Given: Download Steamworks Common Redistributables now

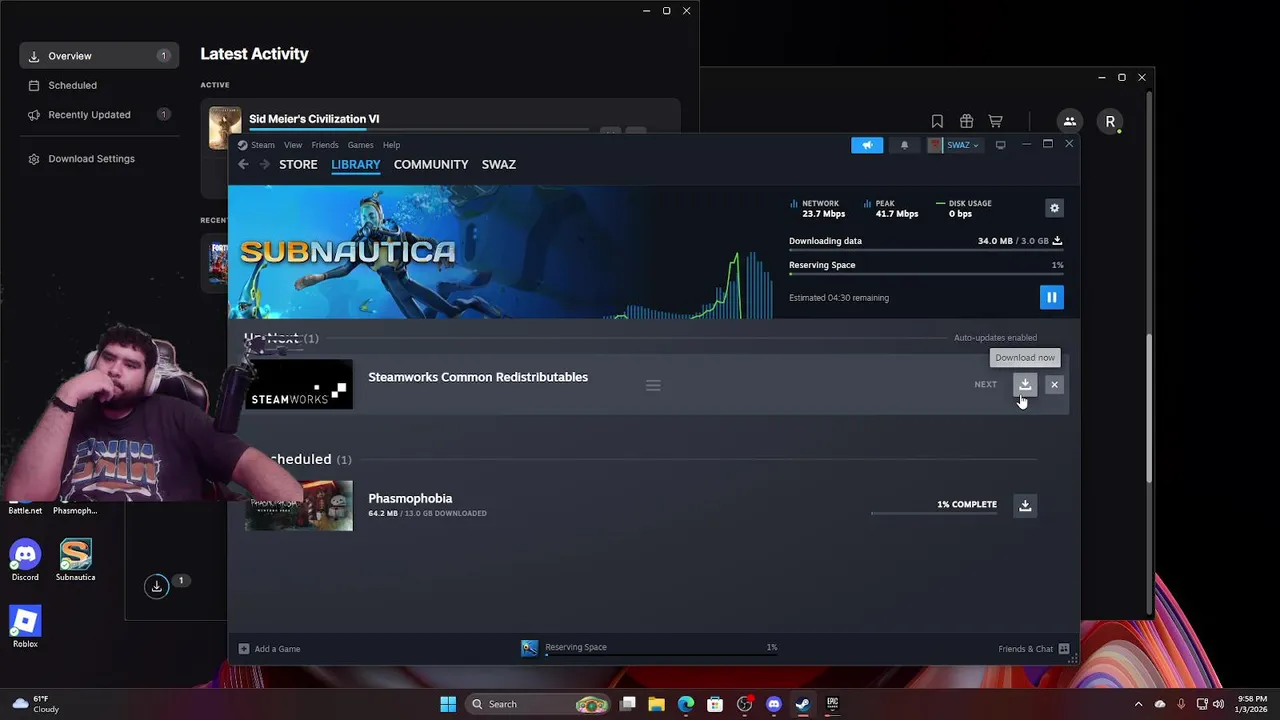Looking at the screenshot, I should [x=1025, y=384].
